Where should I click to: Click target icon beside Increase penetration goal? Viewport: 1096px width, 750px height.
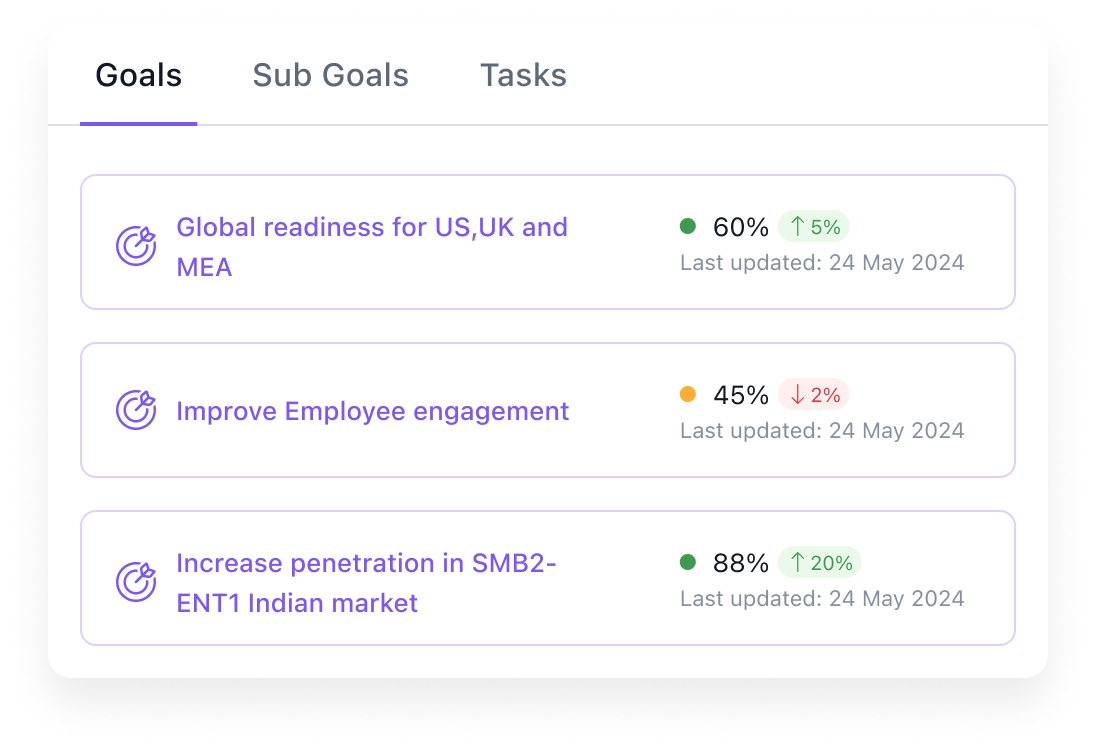[x=136, y=582]
